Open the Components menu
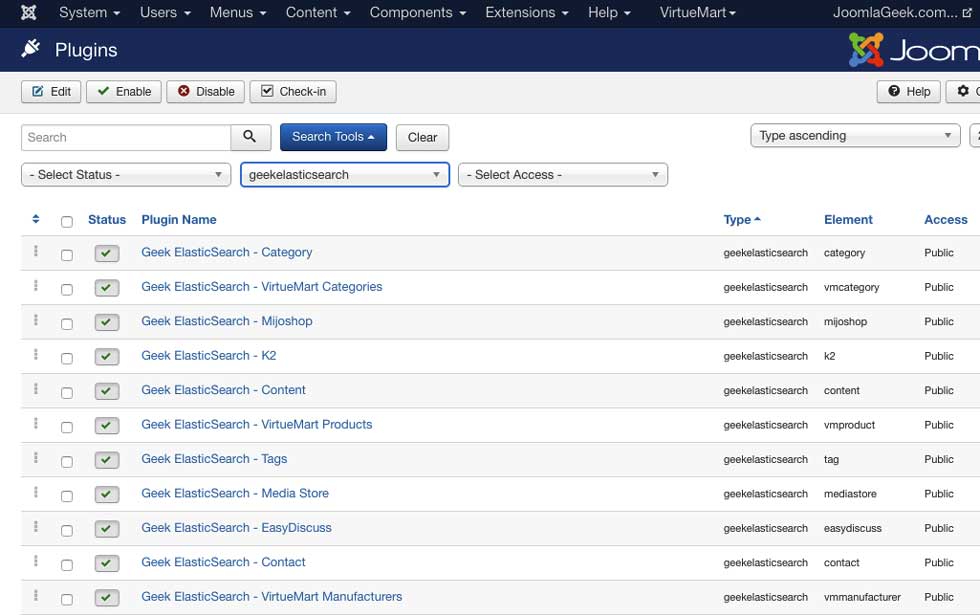Screen dimensions: 980x616 tap(418, 12)
